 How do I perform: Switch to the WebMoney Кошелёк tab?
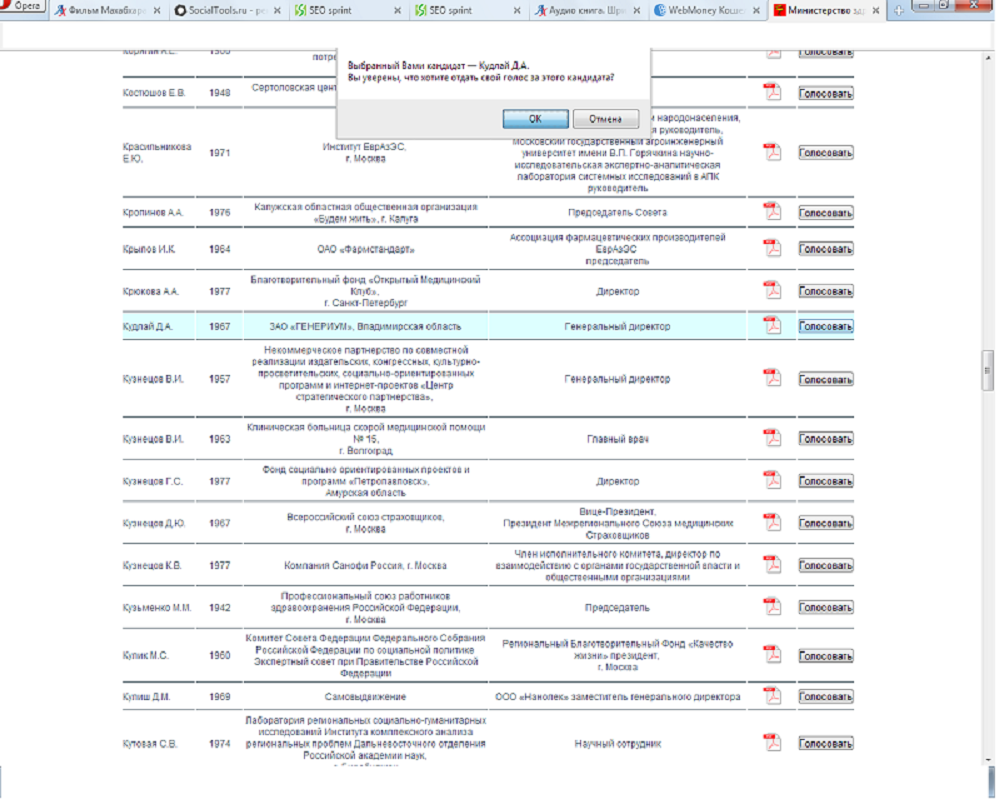click(x=707, y=11)
